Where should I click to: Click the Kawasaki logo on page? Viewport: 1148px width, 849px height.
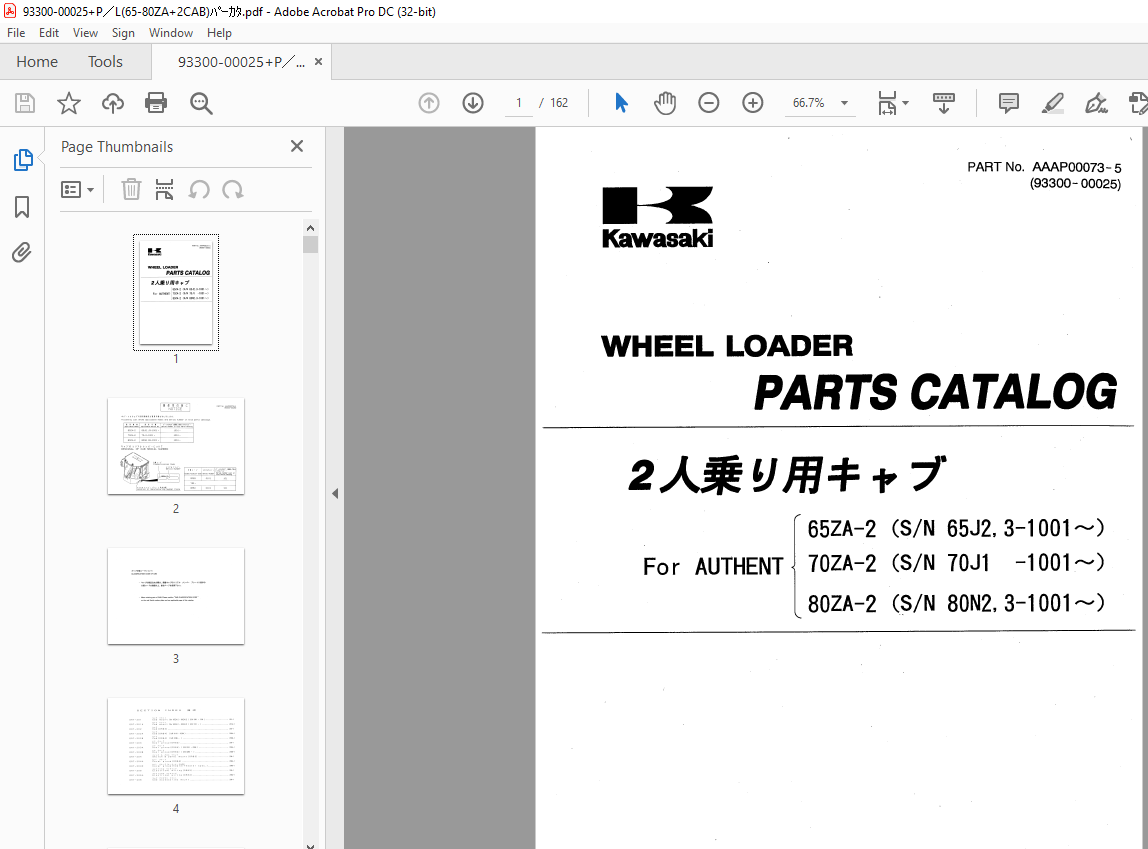(657, 217)
